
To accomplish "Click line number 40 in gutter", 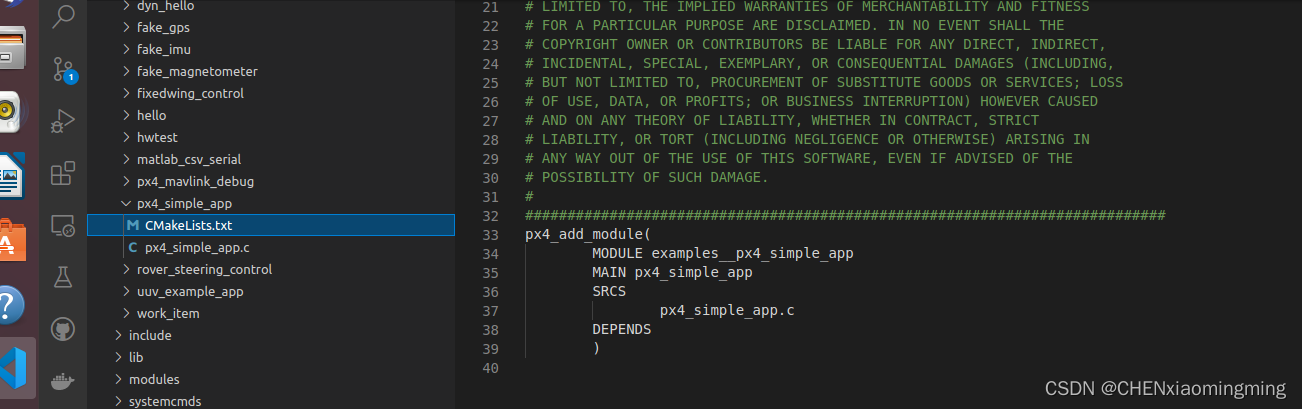I will click(x=489, y=368).
